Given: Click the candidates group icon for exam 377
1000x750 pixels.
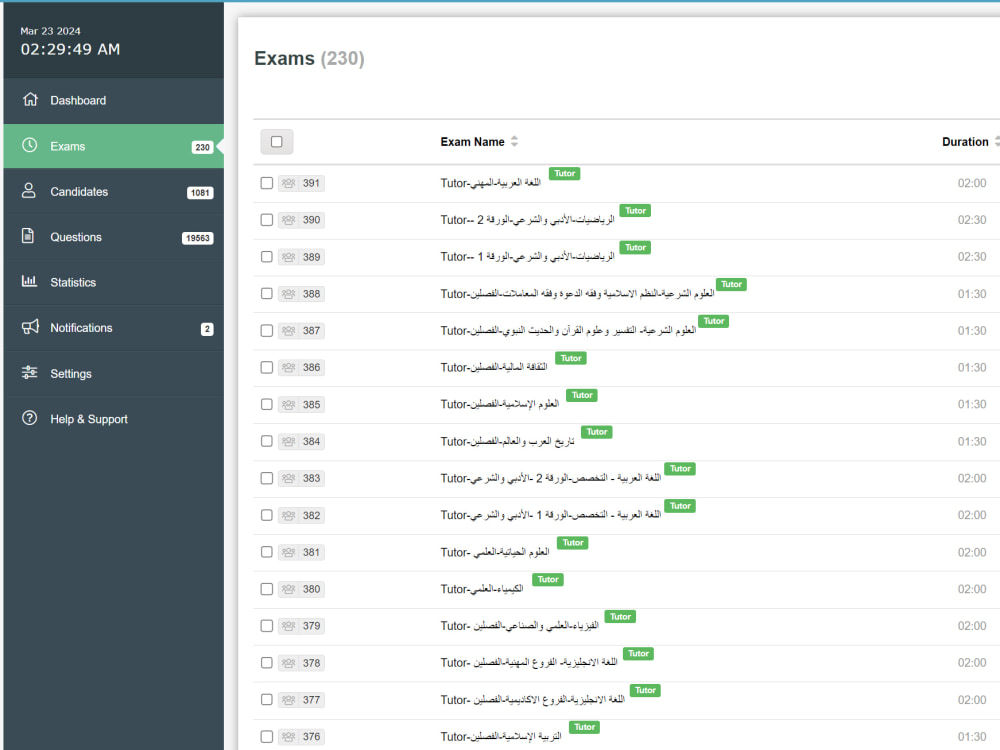Looking at the screenshot, I should 288,700.
